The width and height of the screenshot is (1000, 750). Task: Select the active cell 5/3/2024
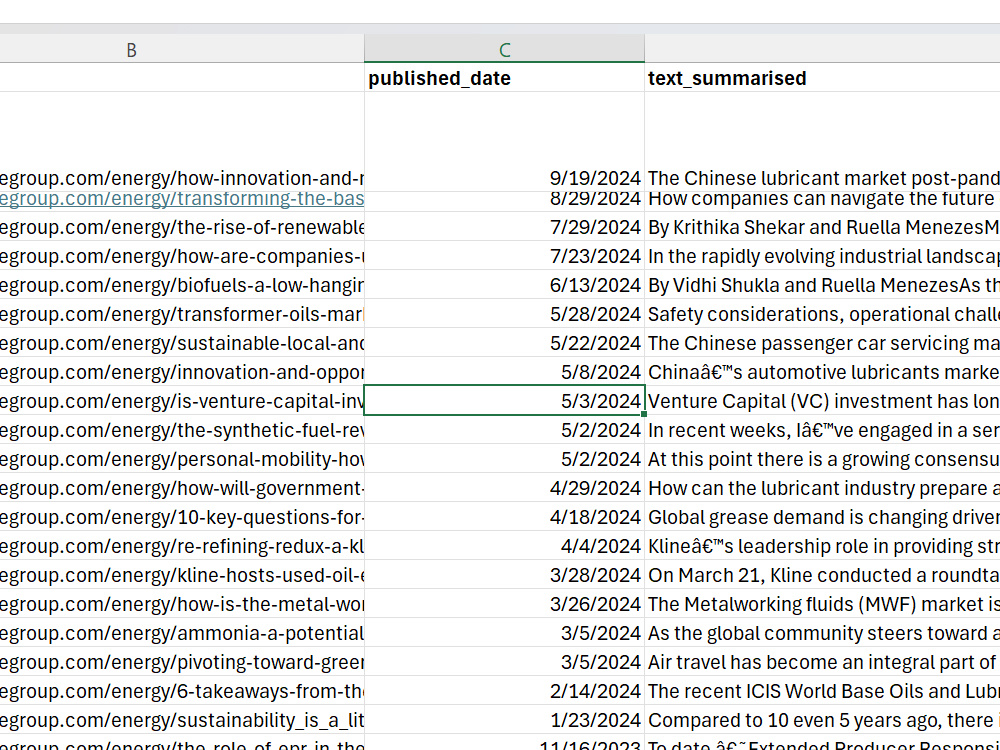pyautogui.click(x=504, y=401)
